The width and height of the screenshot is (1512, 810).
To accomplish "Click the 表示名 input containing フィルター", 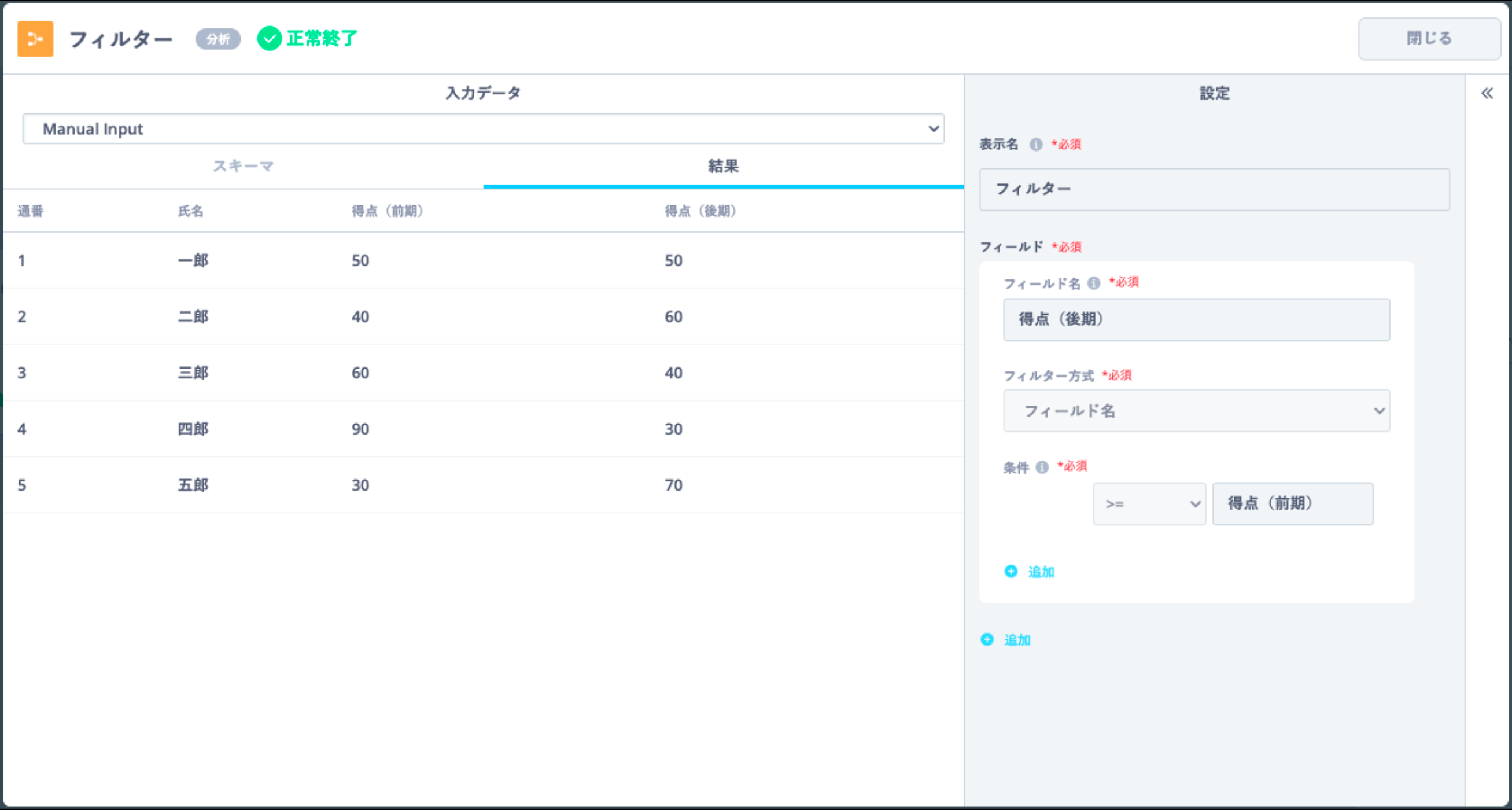I will coord(1214,190).
